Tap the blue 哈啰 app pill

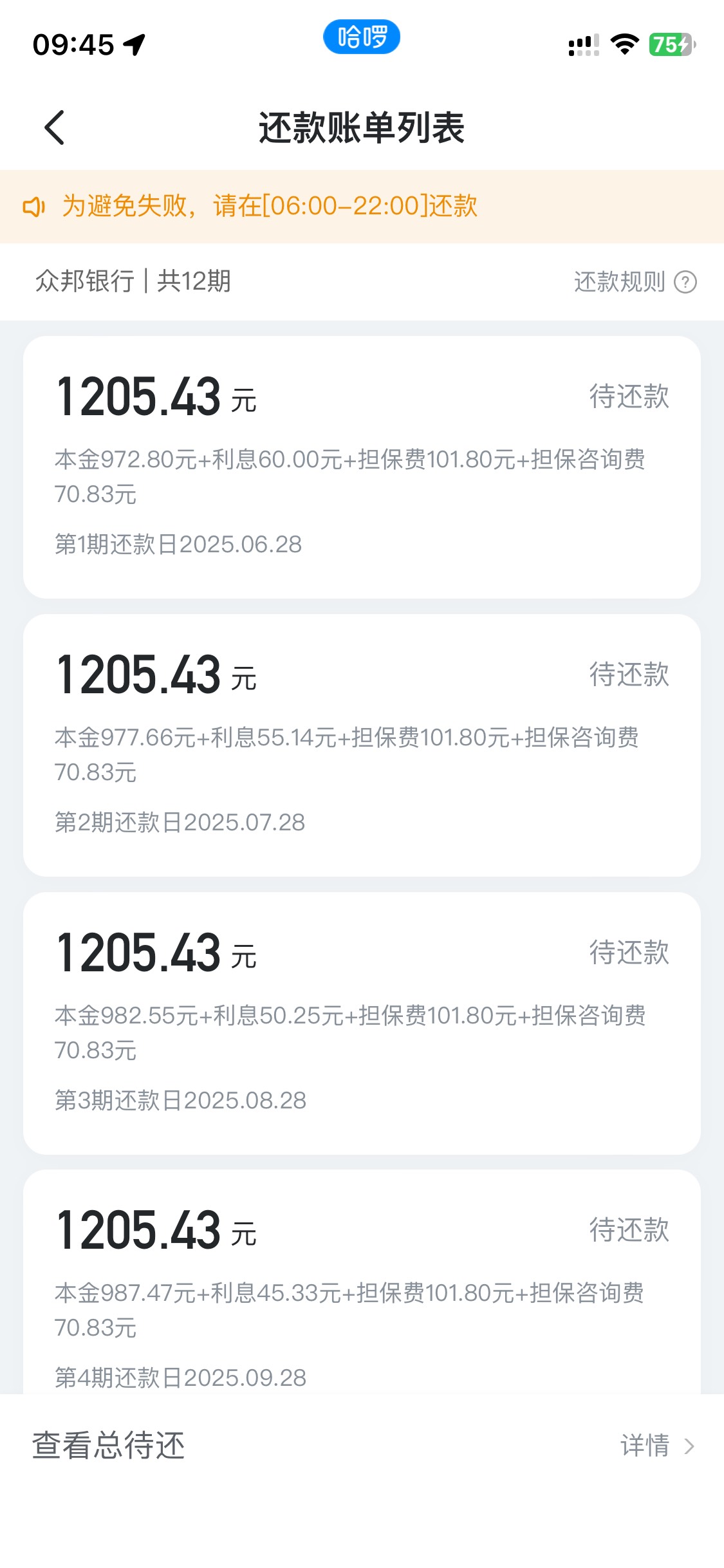pos(362,37)
